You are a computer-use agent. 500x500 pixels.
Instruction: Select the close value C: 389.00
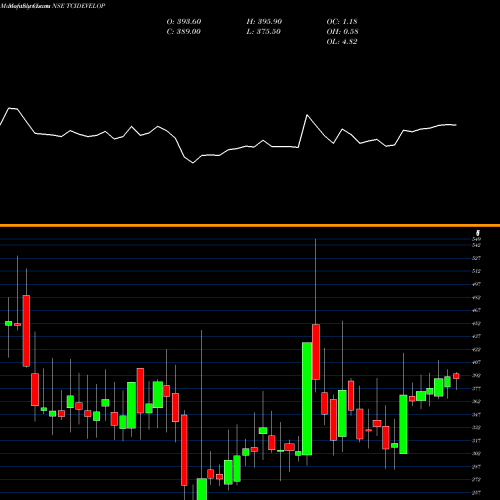pyautogui.click(x=184, y=31)
